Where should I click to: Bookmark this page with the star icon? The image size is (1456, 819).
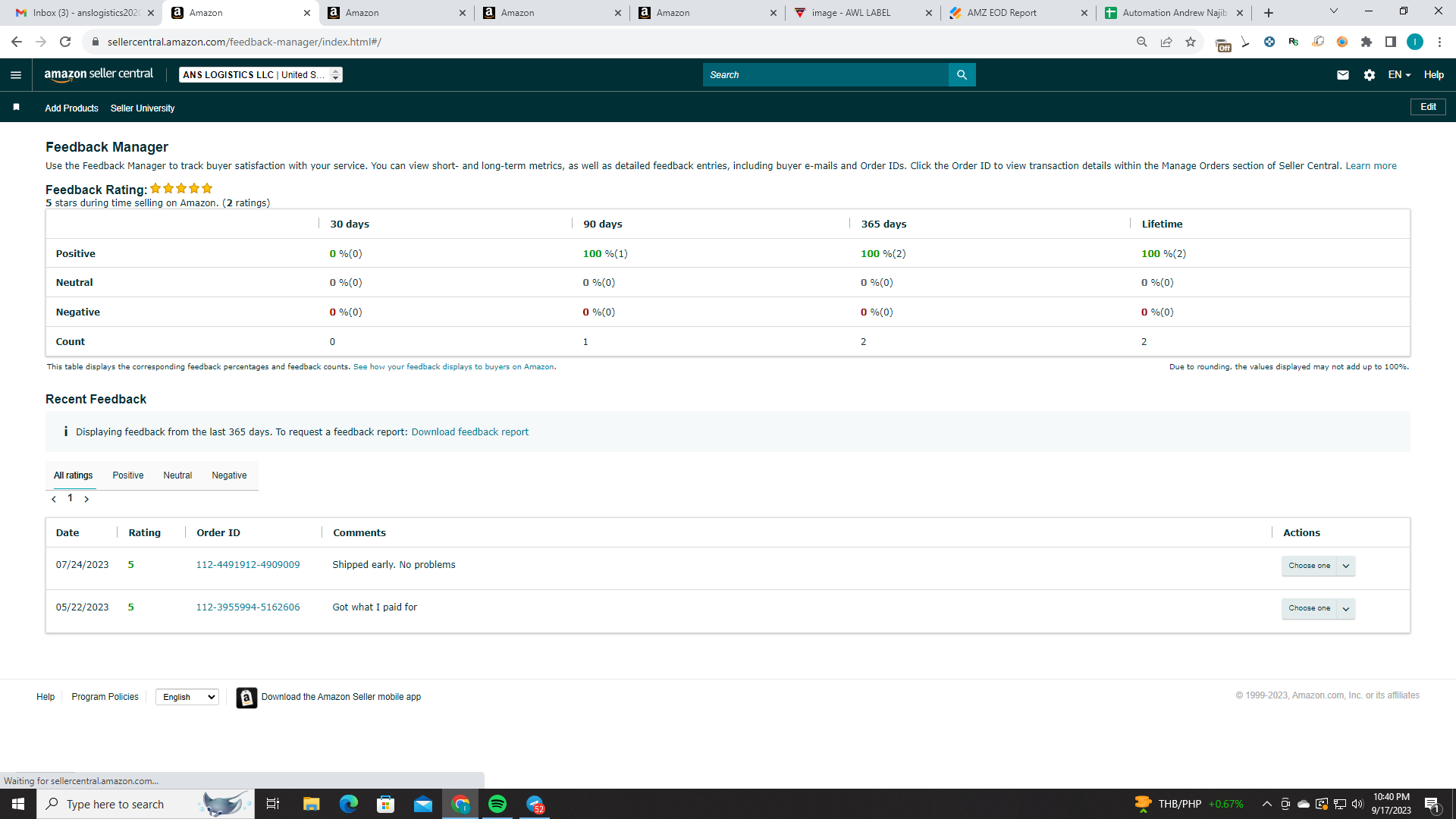[x=1191, y=42]
